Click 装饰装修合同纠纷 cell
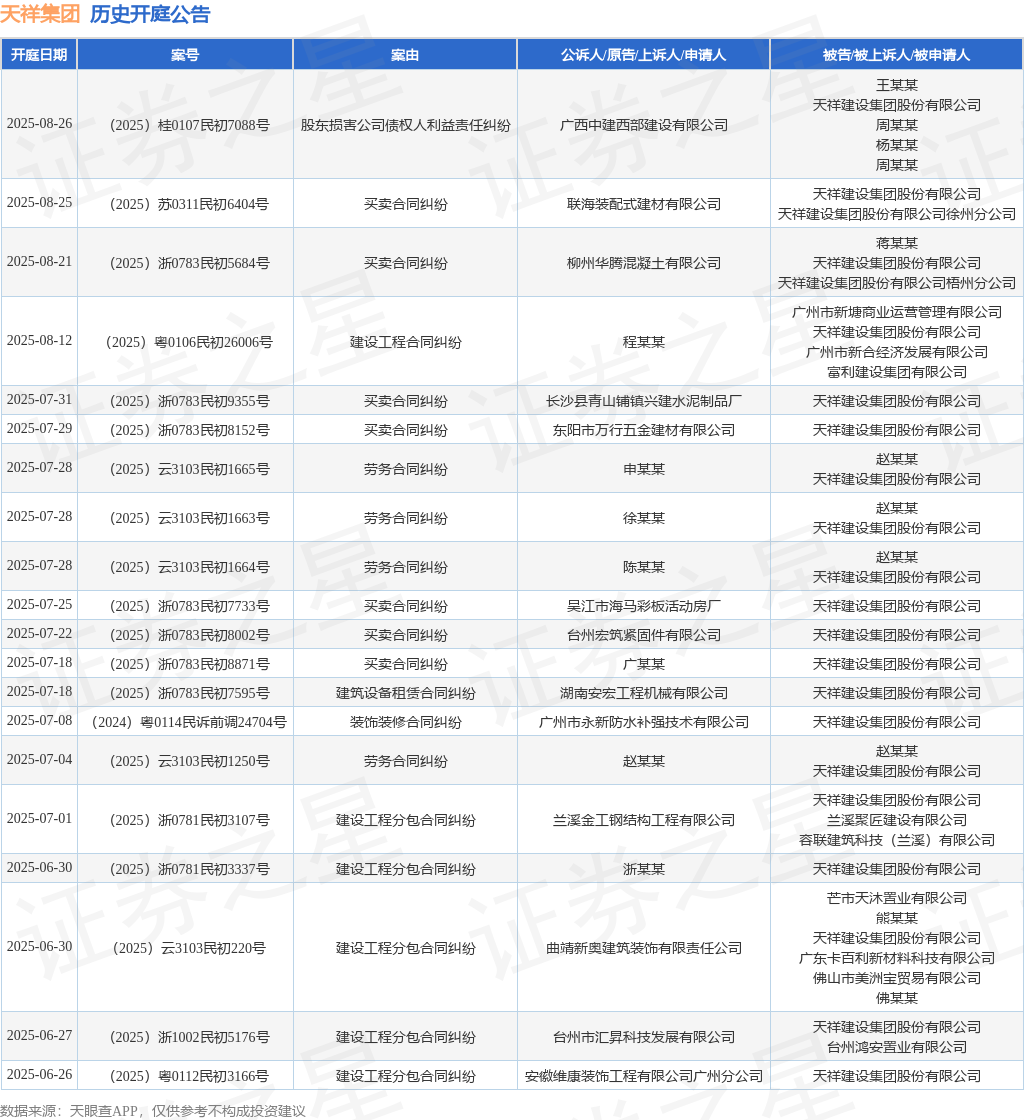Screen dimensions: 1024x1120 pyautogui.click(x=405, y=723)
